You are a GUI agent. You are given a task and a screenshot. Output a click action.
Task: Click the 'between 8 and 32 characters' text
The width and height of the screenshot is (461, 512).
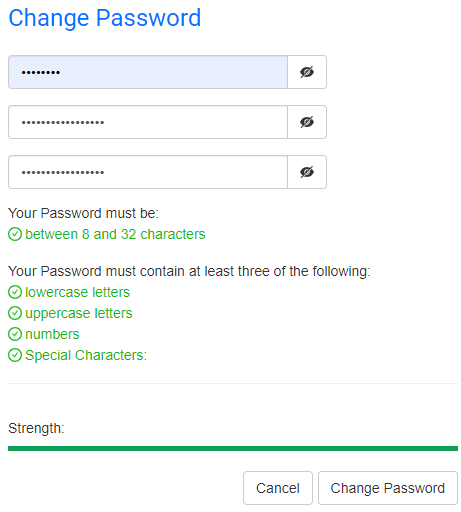(115, 234)
